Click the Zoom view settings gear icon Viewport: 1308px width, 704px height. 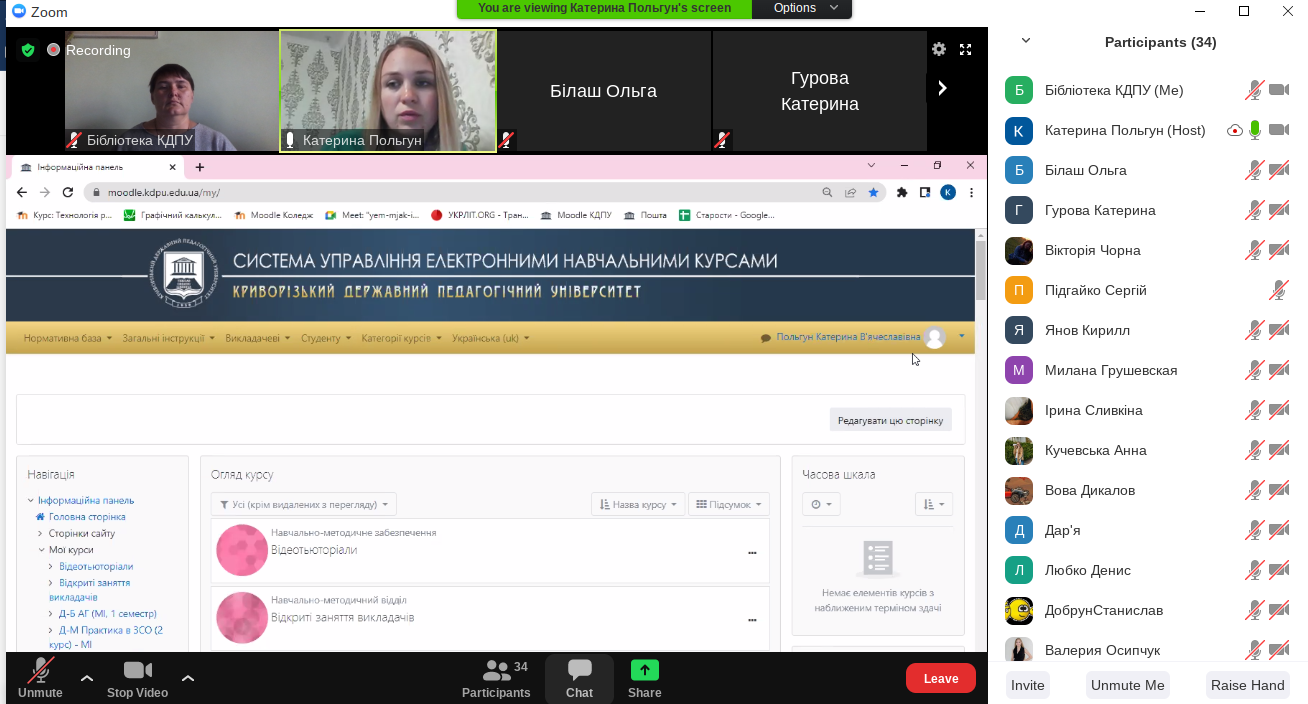[x=938, y=49]
